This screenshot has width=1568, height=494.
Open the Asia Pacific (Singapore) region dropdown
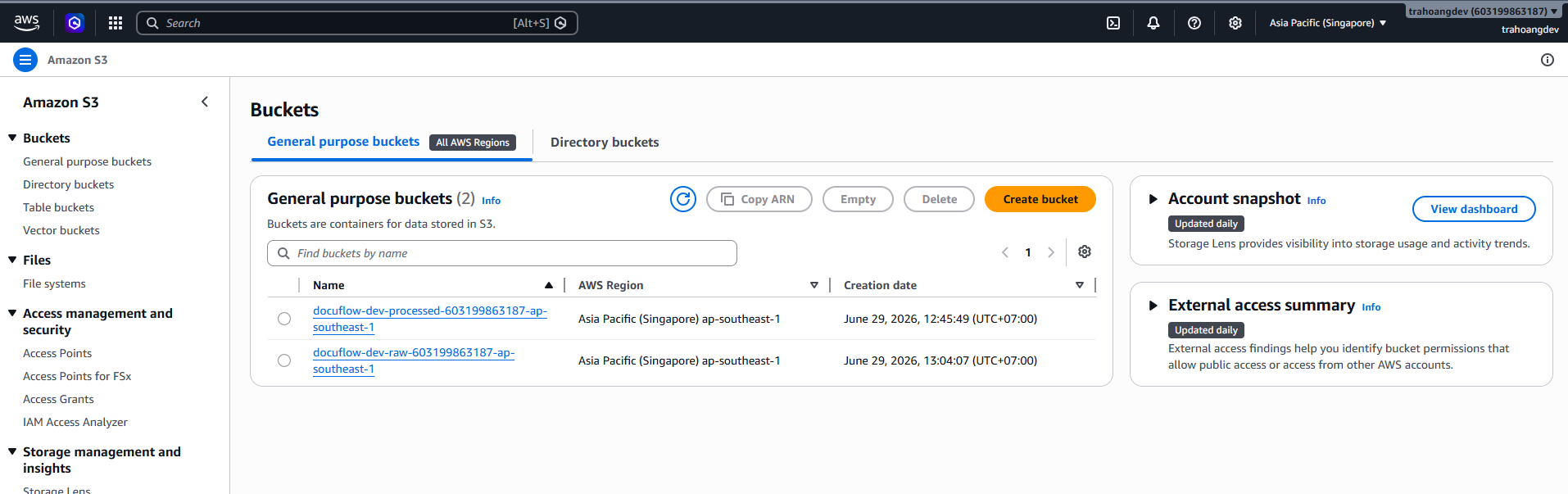click(1328, 23)
